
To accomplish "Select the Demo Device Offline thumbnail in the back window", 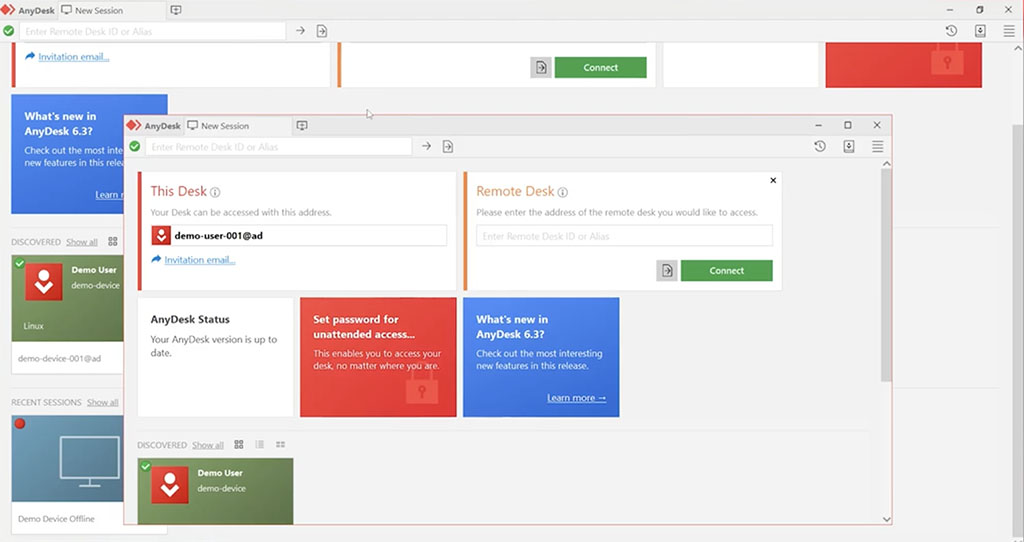I will (67, 459).
